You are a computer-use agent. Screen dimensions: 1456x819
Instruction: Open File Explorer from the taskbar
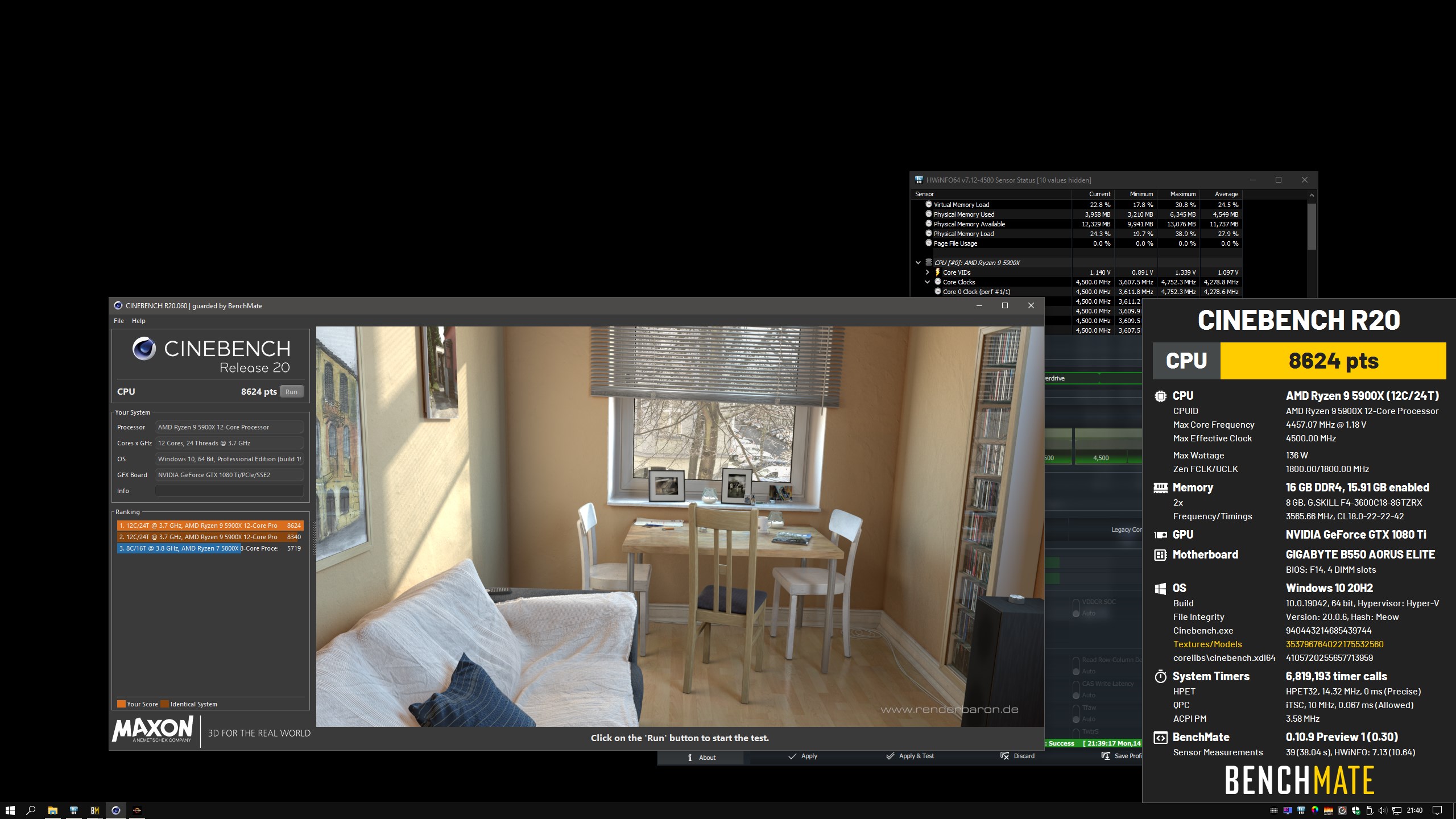(x=52, y=810)
